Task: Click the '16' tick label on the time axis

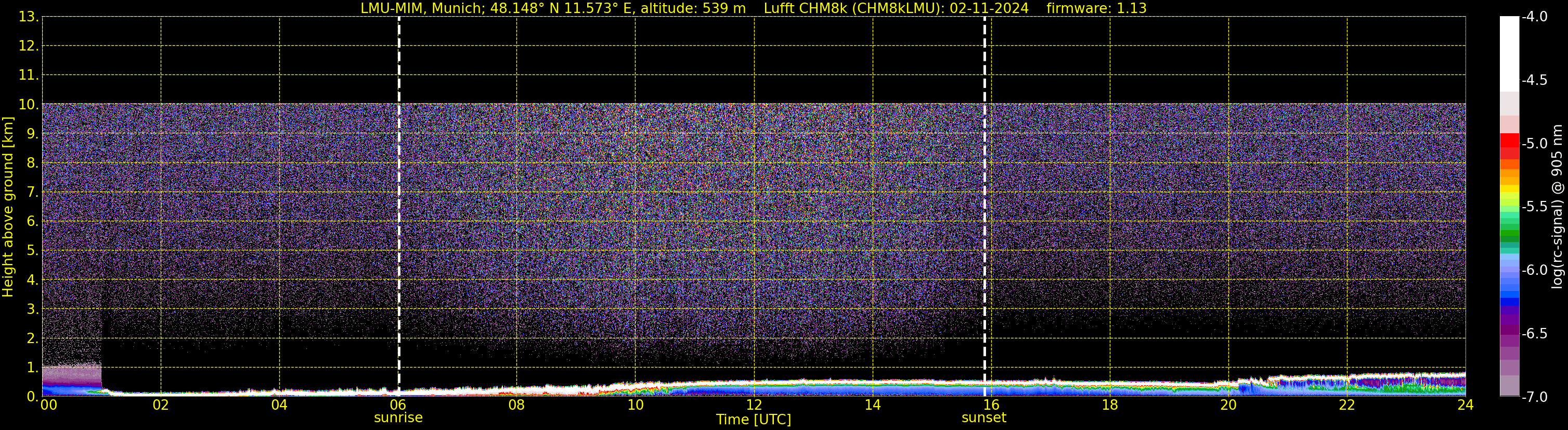Action: point(991,405)
